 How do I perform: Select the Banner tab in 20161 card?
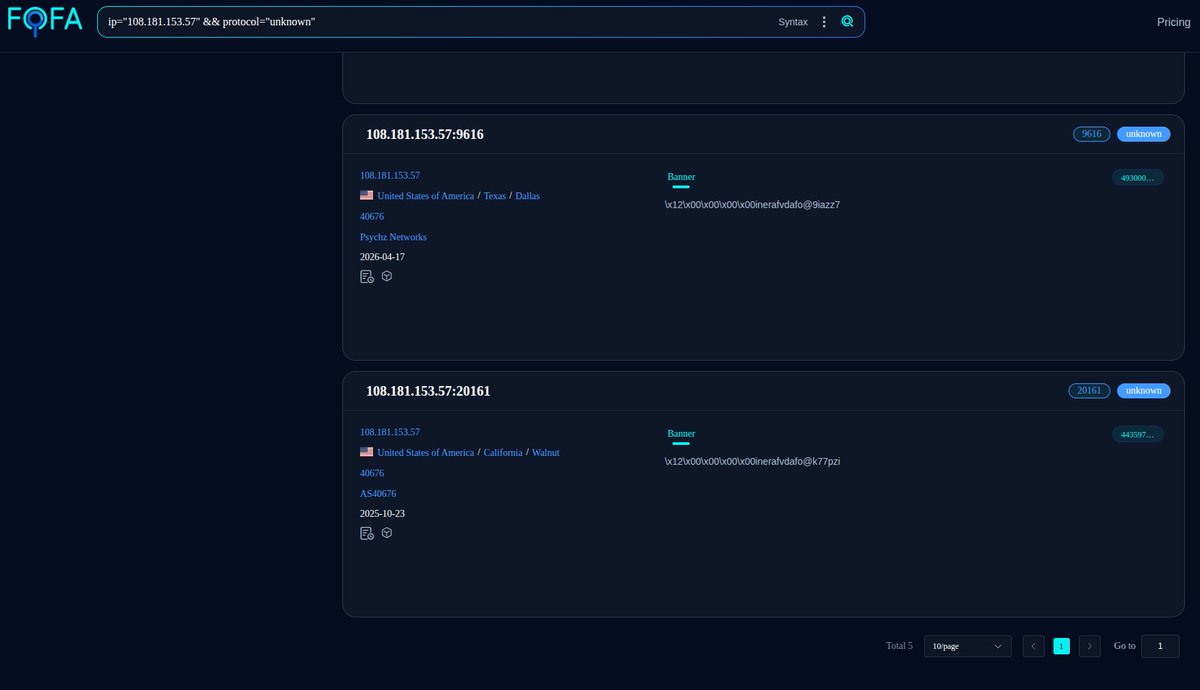click(x=681, y=435)
